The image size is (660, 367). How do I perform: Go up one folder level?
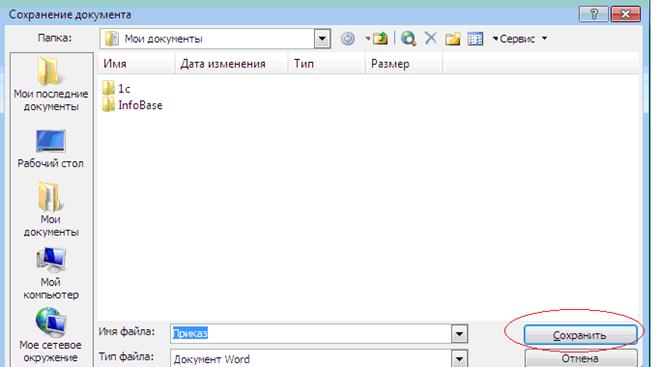[380, 39]
